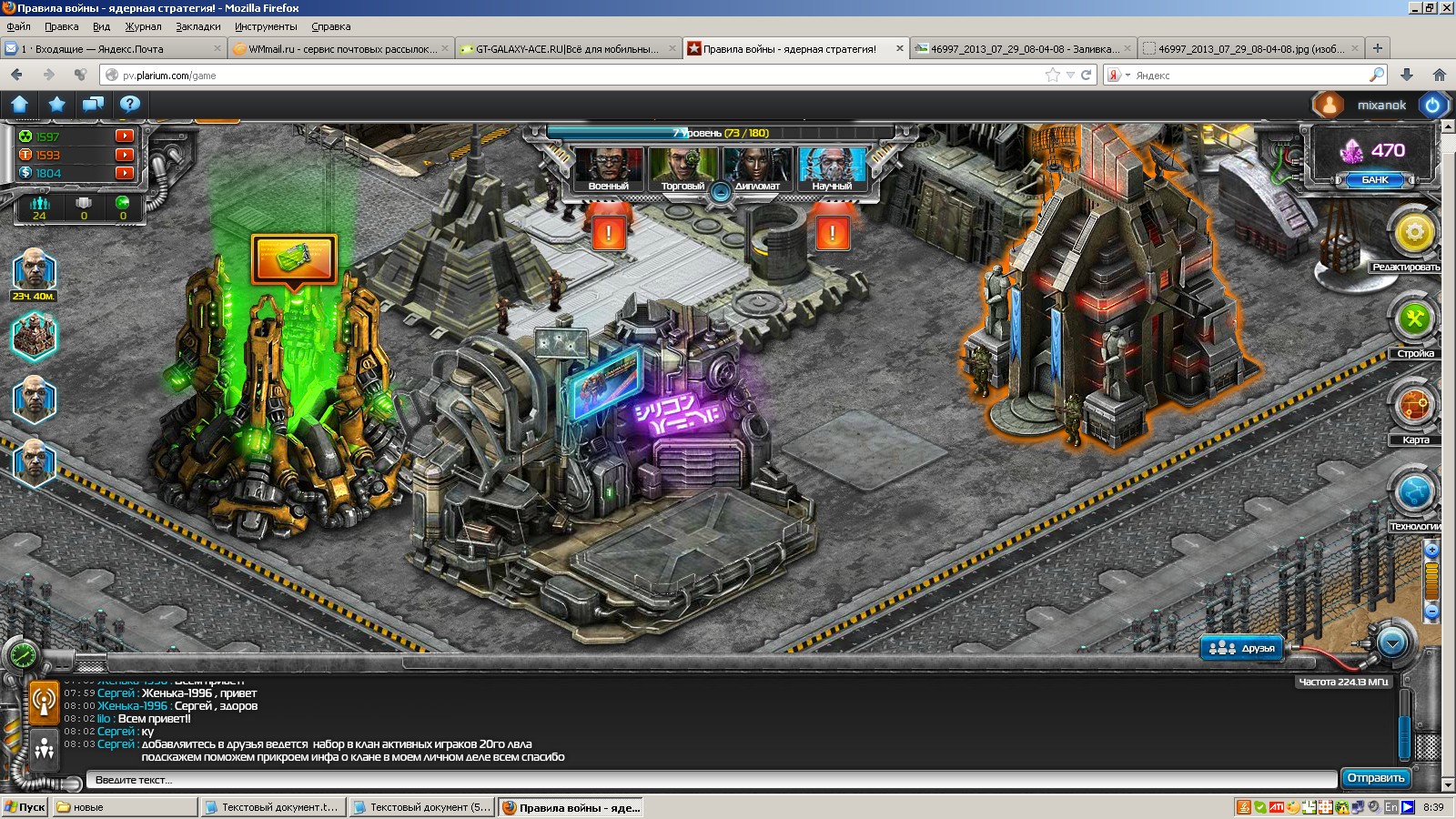
Task: Click the Firefox home icon
Action: 1439,75
